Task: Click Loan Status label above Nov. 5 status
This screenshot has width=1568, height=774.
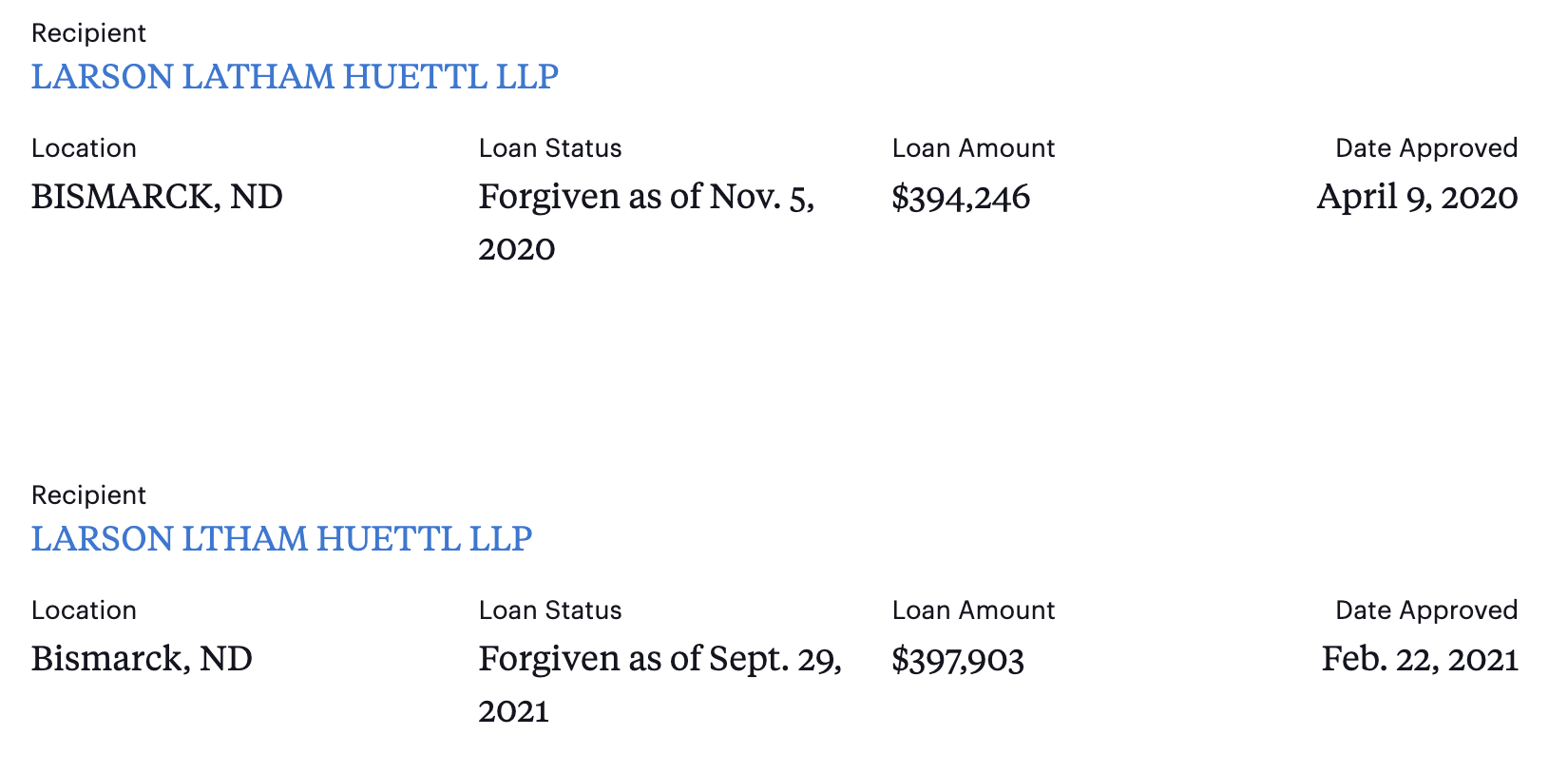Action: point(550,148)
